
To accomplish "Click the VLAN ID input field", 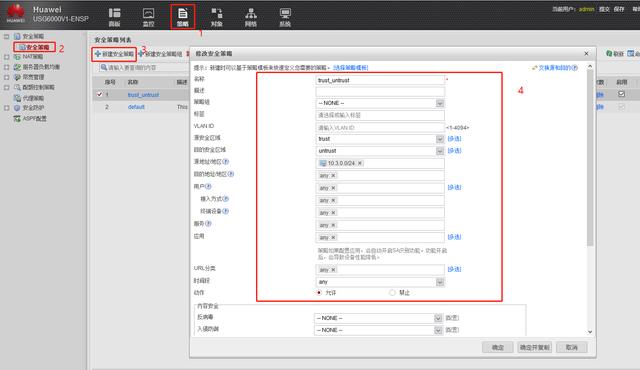I will (x=380, y=128).
